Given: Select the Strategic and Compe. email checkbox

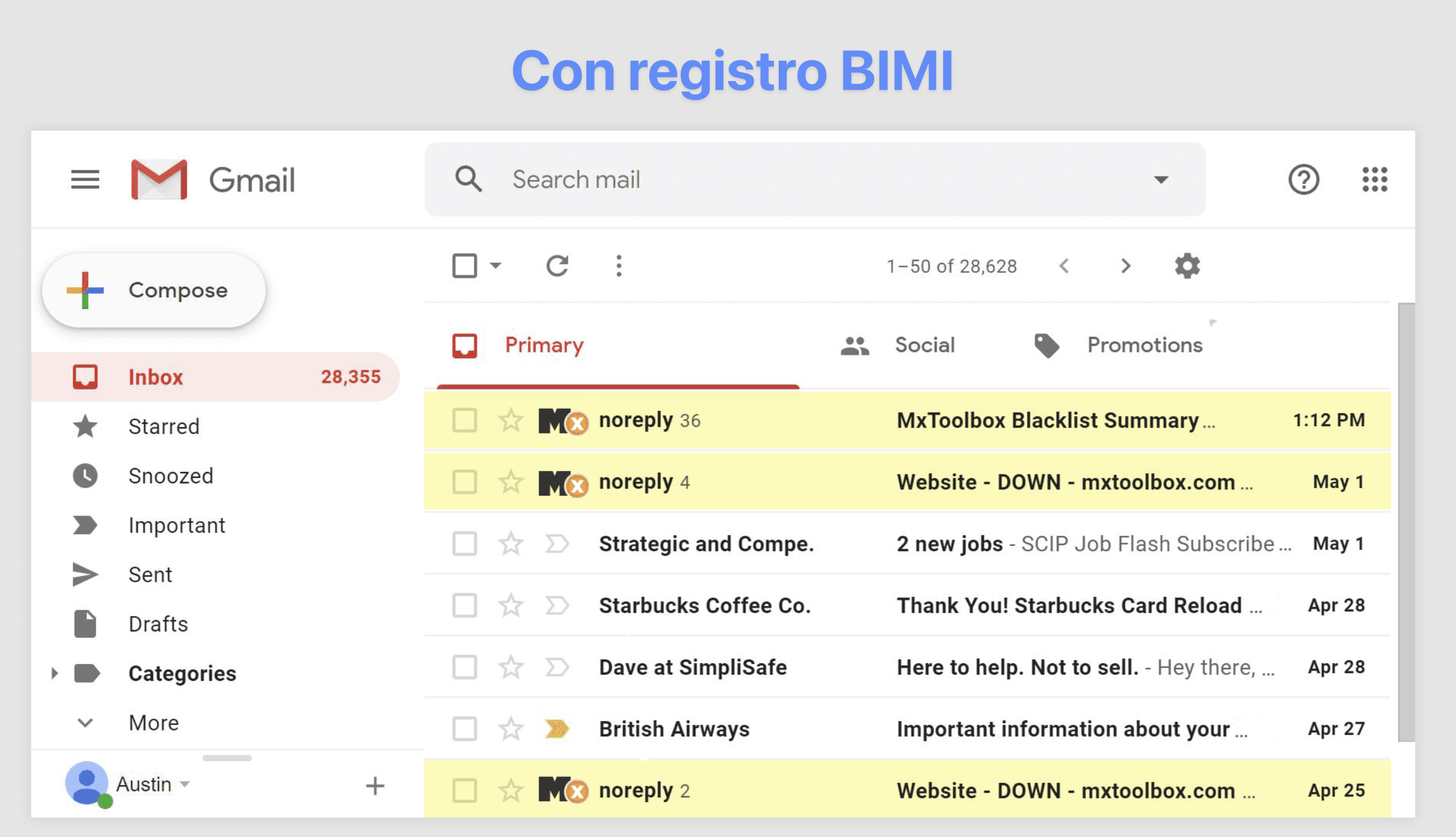Looking at the screenshot, I should tap(465, 544).
